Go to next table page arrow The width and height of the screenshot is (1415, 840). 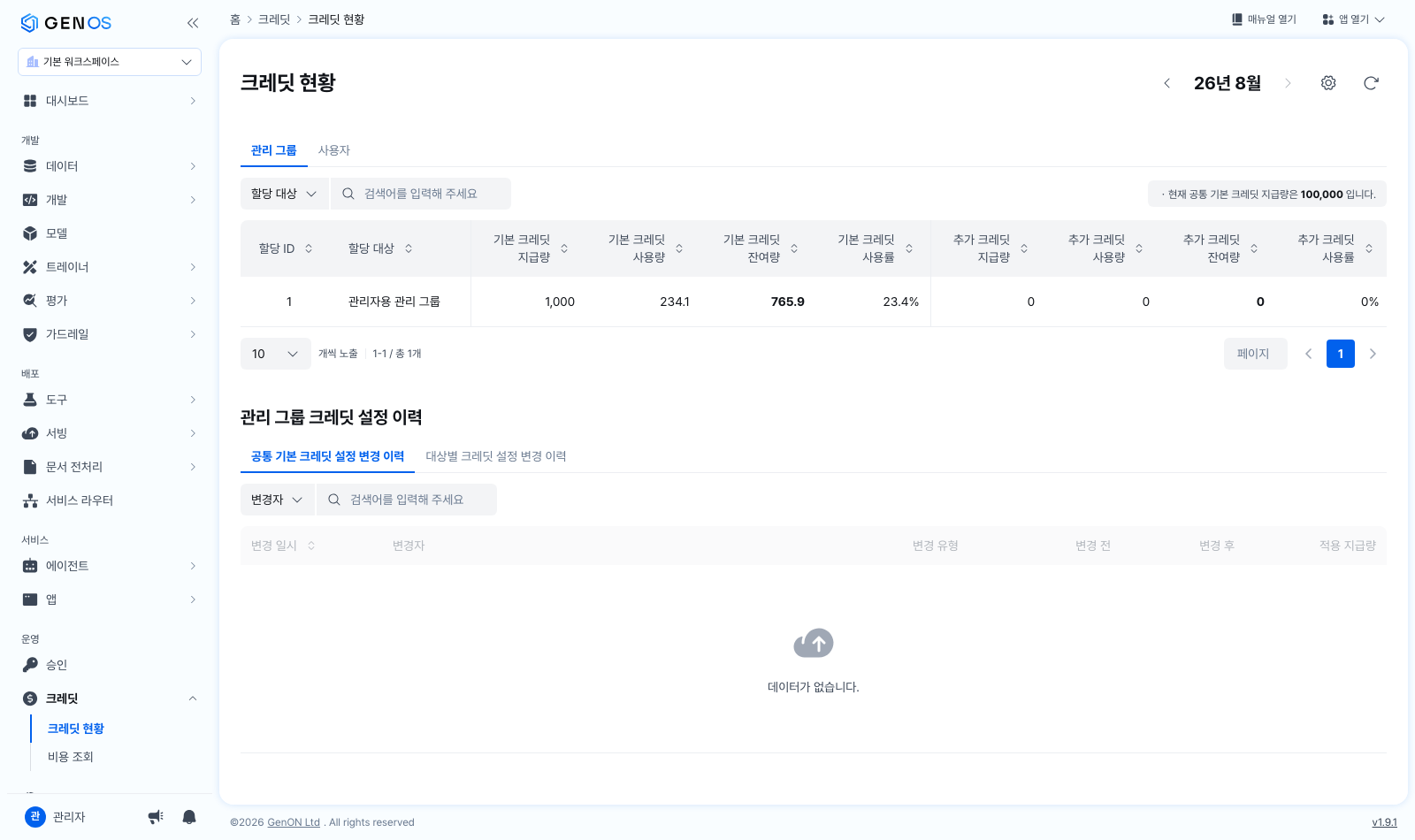pos(1373,354)
